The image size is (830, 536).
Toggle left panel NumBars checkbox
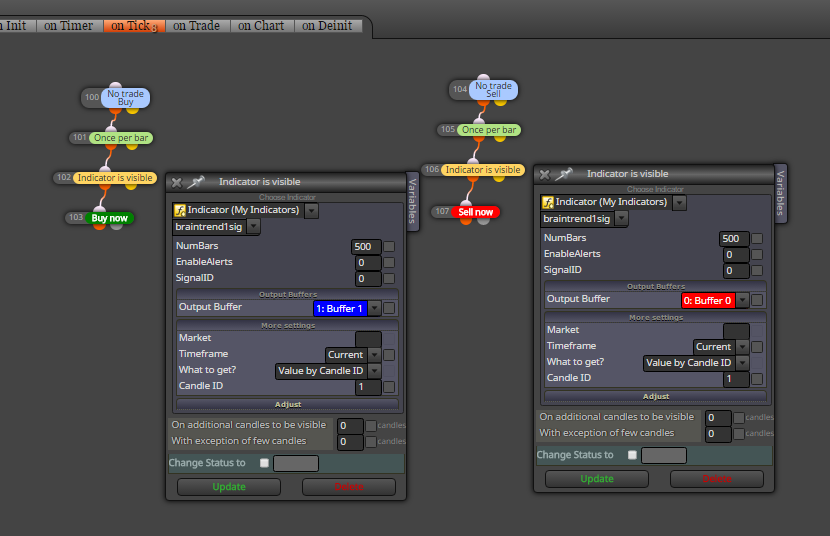[389, 247]
